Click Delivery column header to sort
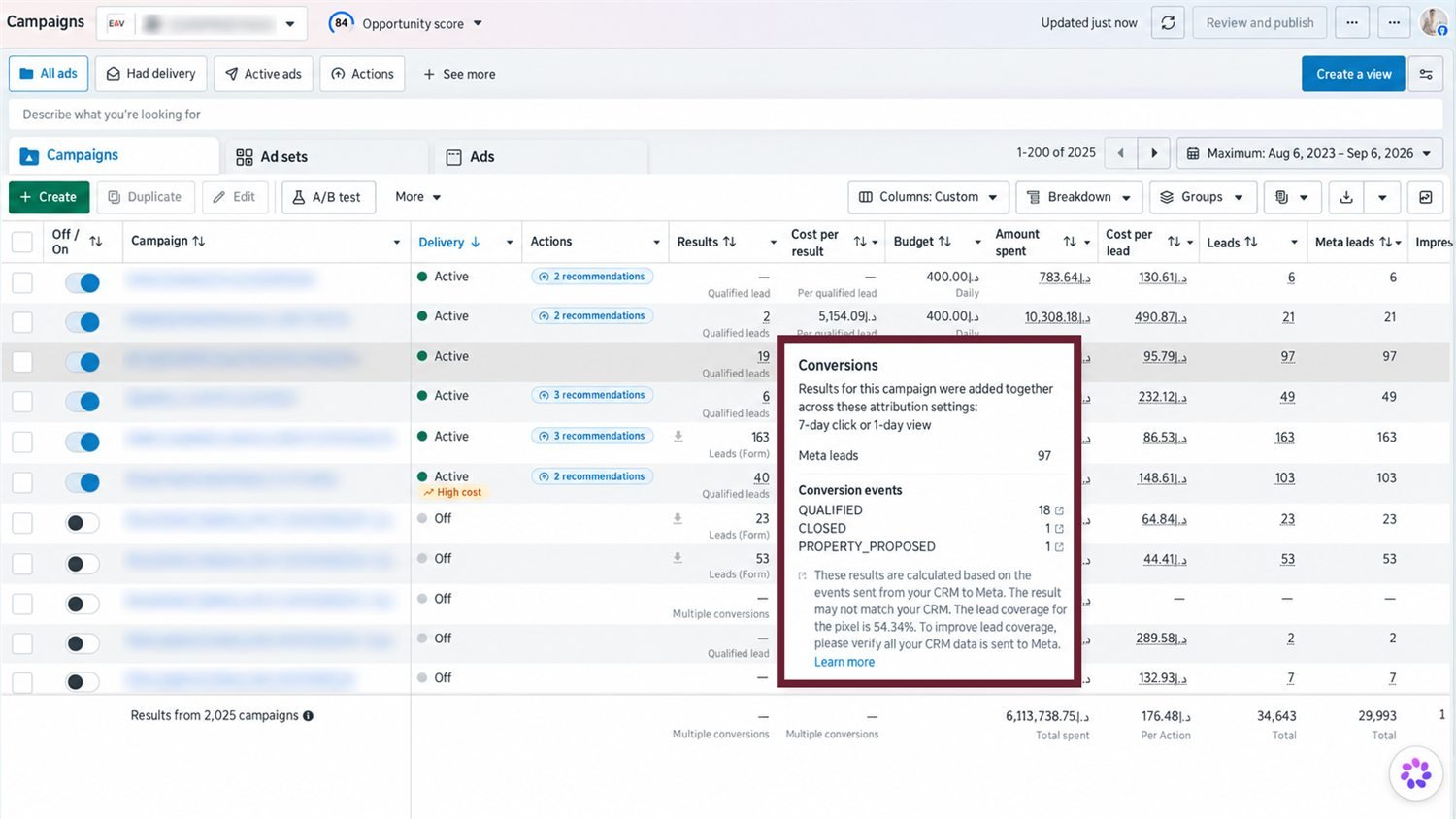This screenshot has width=1456, height=819. (x=448, y=243)
